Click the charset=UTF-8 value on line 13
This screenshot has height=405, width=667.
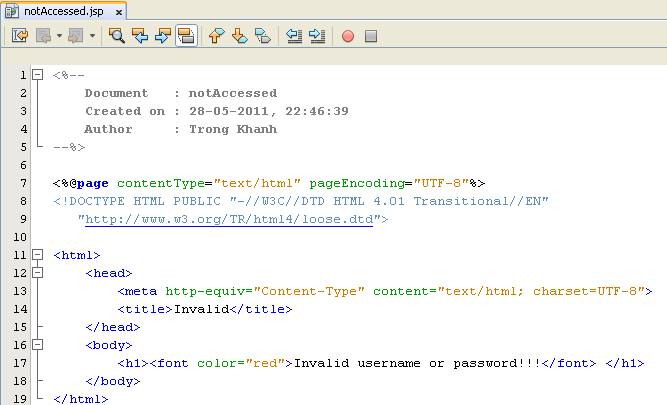pos(585,291)
